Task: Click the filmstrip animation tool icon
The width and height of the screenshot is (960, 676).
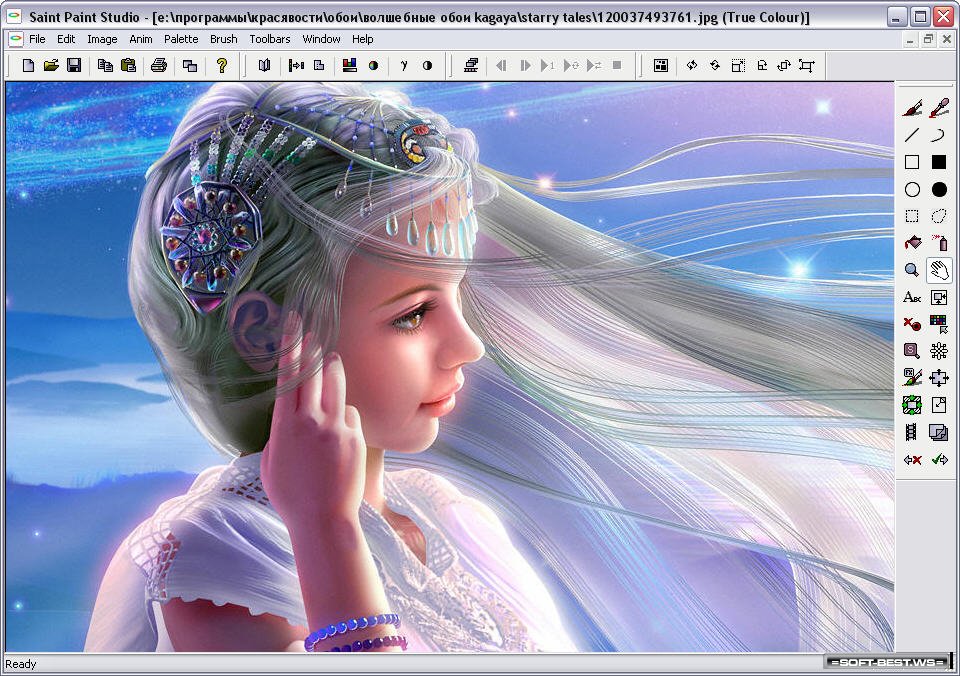Action: (x=912, y=432)
